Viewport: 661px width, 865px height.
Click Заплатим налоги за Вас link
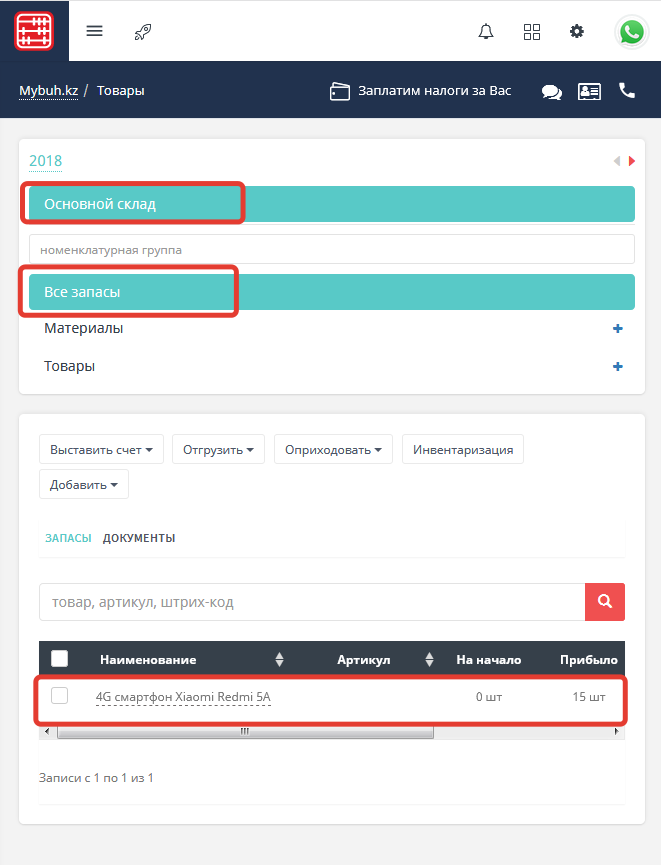coord(435,91)
